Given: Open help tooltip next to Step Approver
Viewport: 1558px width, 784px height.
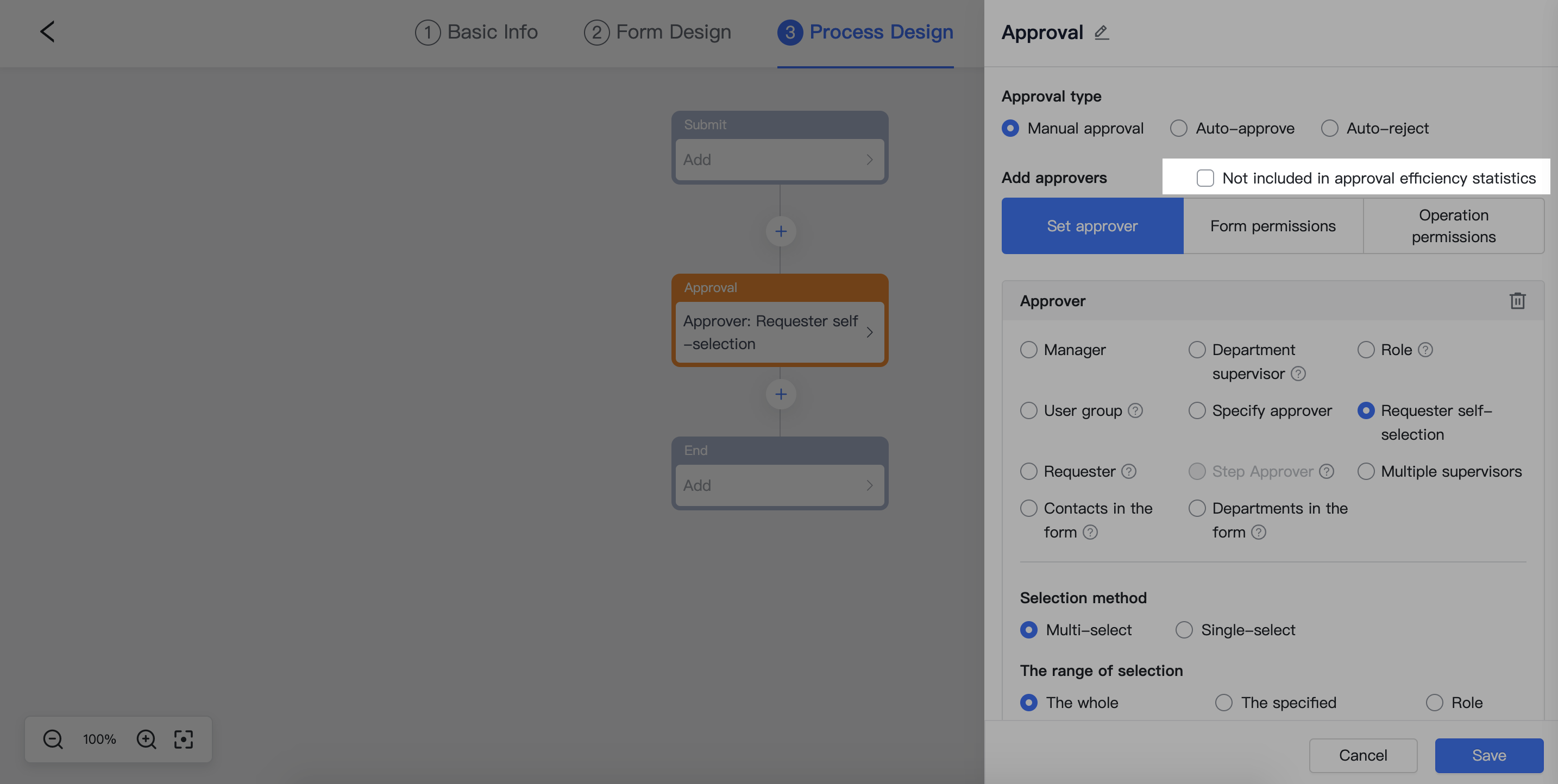Looking at the screenshot, I should pyautogui.click(x=1327, y=471).
